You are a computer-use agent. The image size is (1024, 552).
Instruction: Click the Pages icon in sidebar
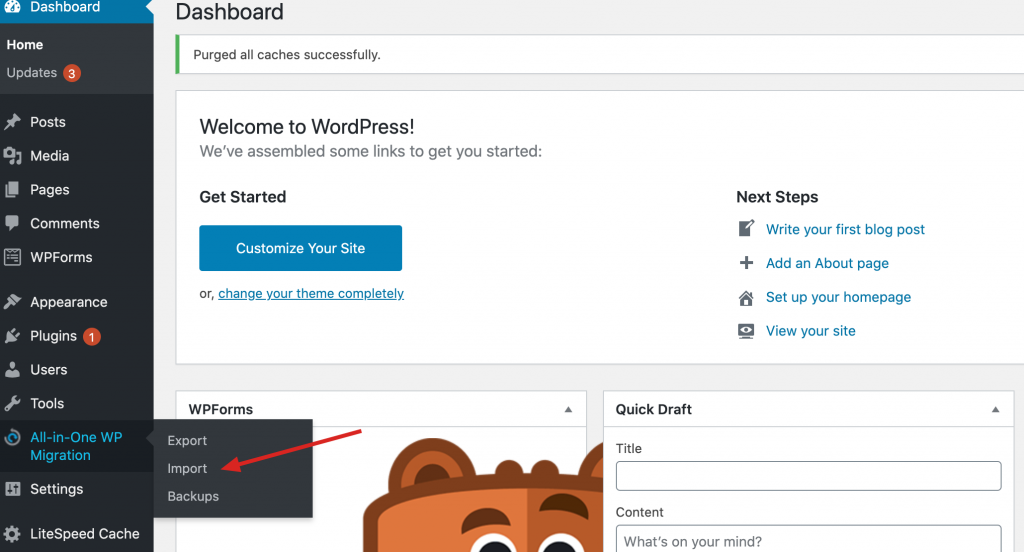pos(13,190)
